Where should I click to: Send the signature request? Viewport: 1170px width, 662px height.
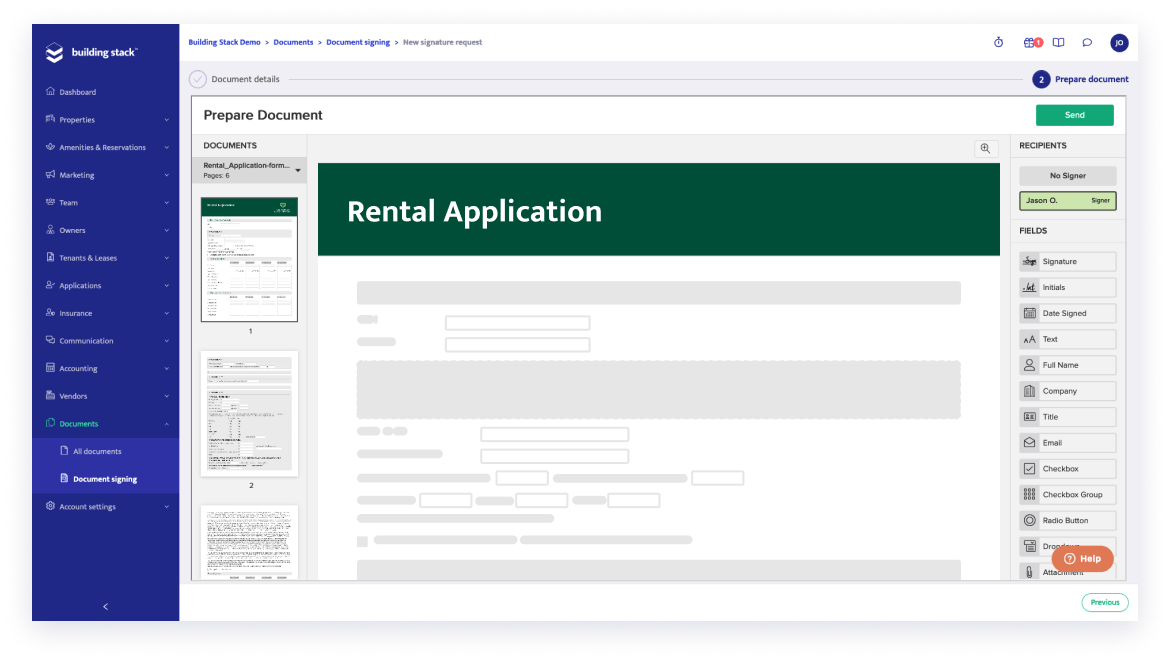click(1075, 115)
